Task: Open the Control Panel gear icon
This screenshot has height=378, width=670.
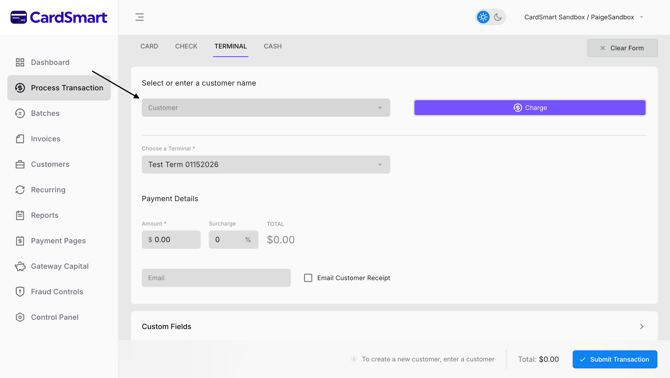Action: (x=20, y=317)
